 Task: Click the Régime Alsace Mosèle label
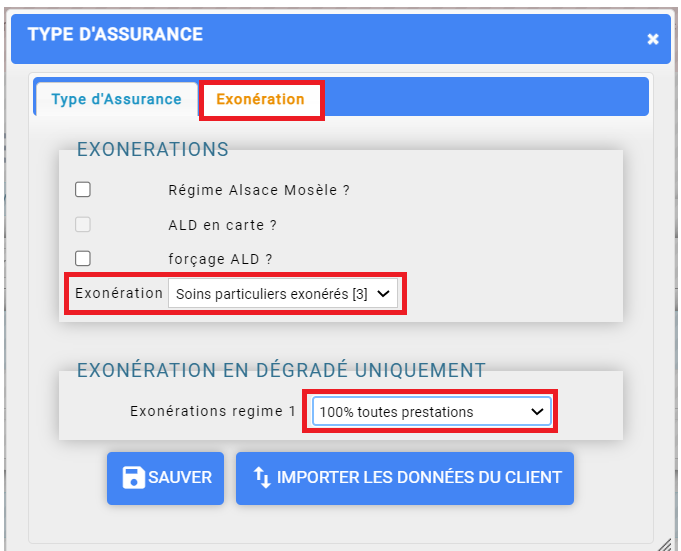point(259,190)
